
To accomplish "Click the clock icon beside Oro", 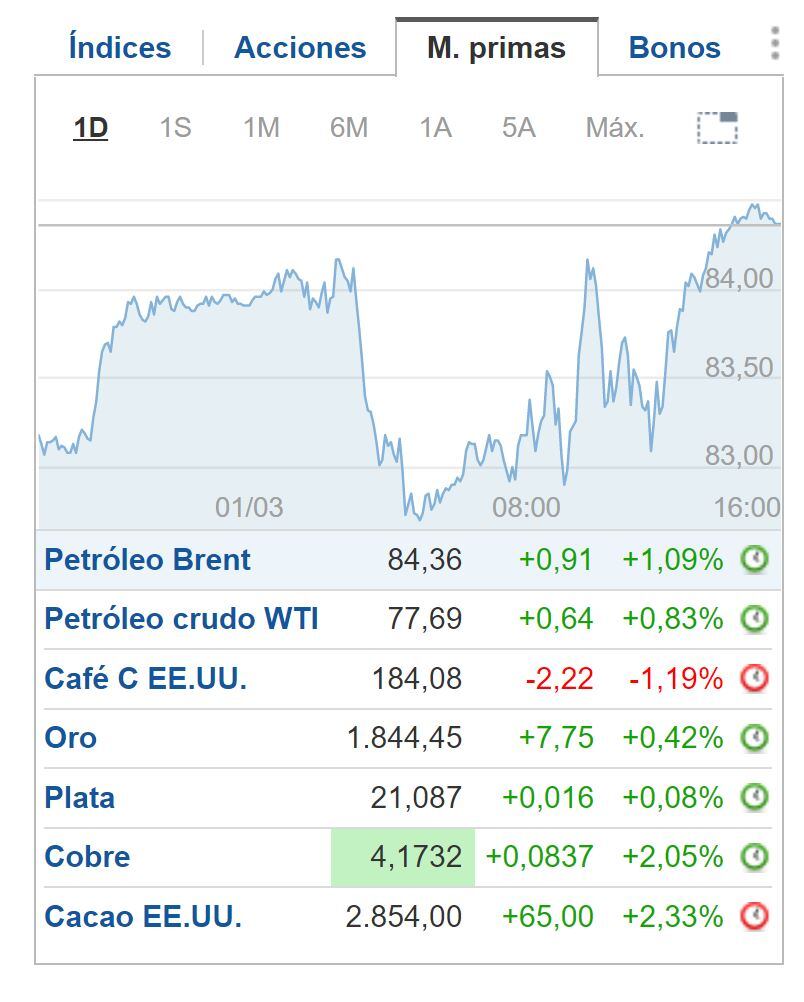I will point(755,738).
